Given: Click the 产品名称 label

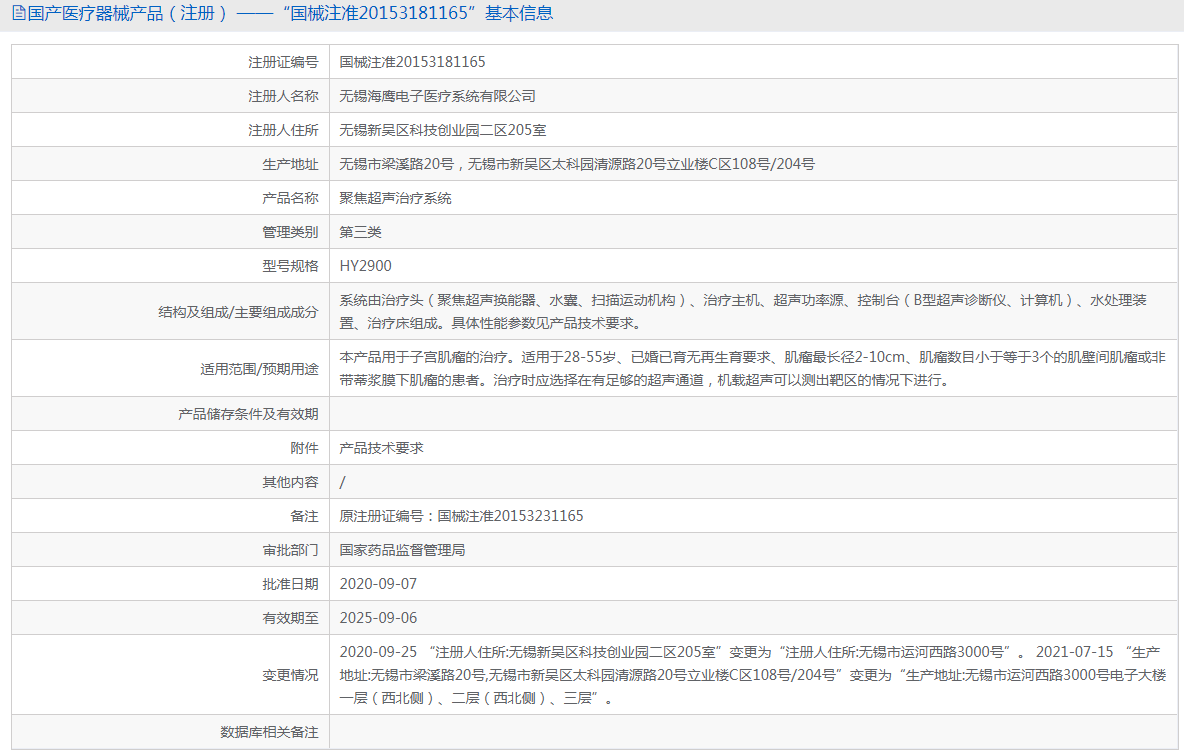Looking at the screenshot, I should 290,198.
